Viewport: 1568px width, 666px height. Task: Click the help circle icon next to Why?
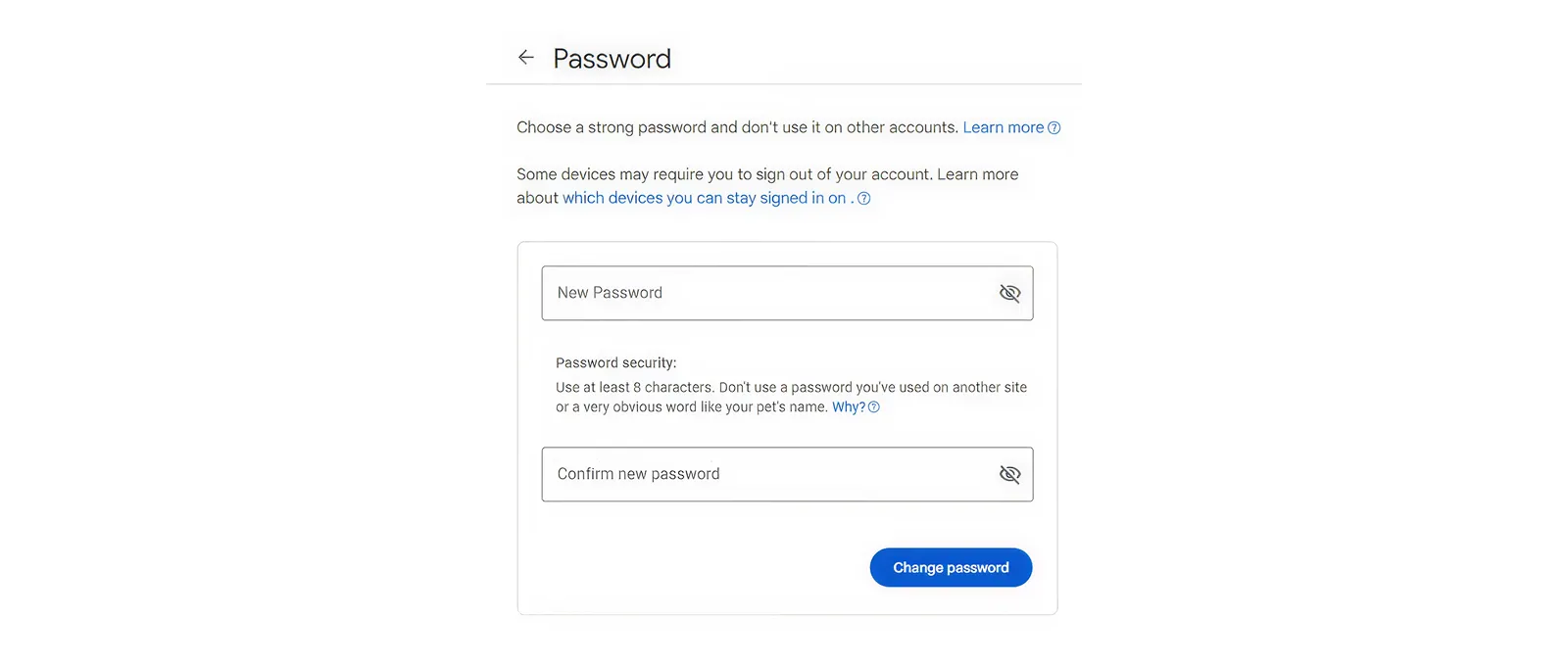pos(874,407)
